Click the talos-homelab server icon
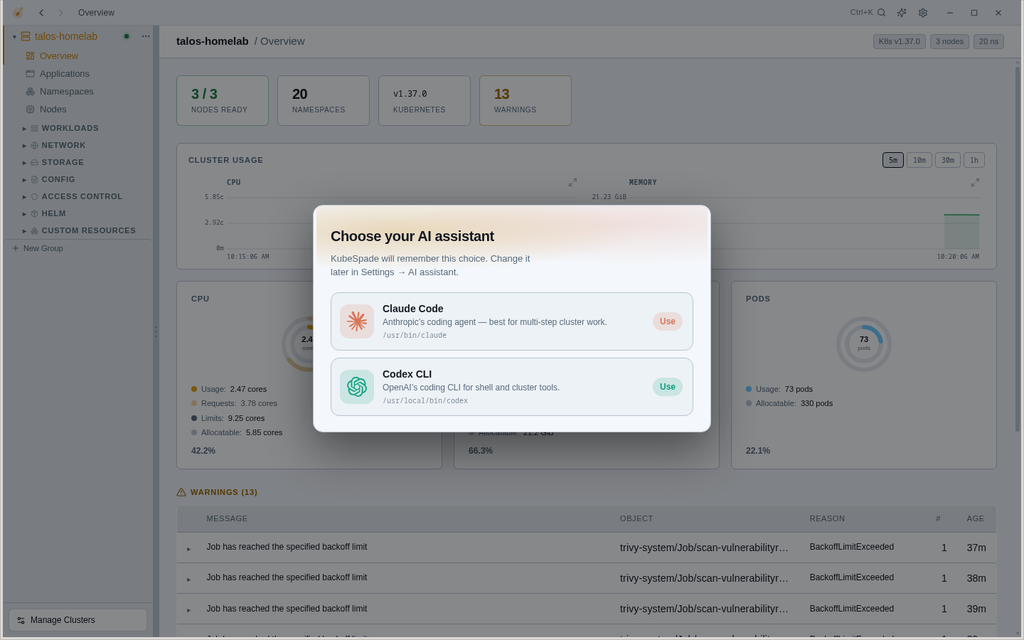This screenshot has width=1024, height=640. pyautogui.click(x=25, y=36)
